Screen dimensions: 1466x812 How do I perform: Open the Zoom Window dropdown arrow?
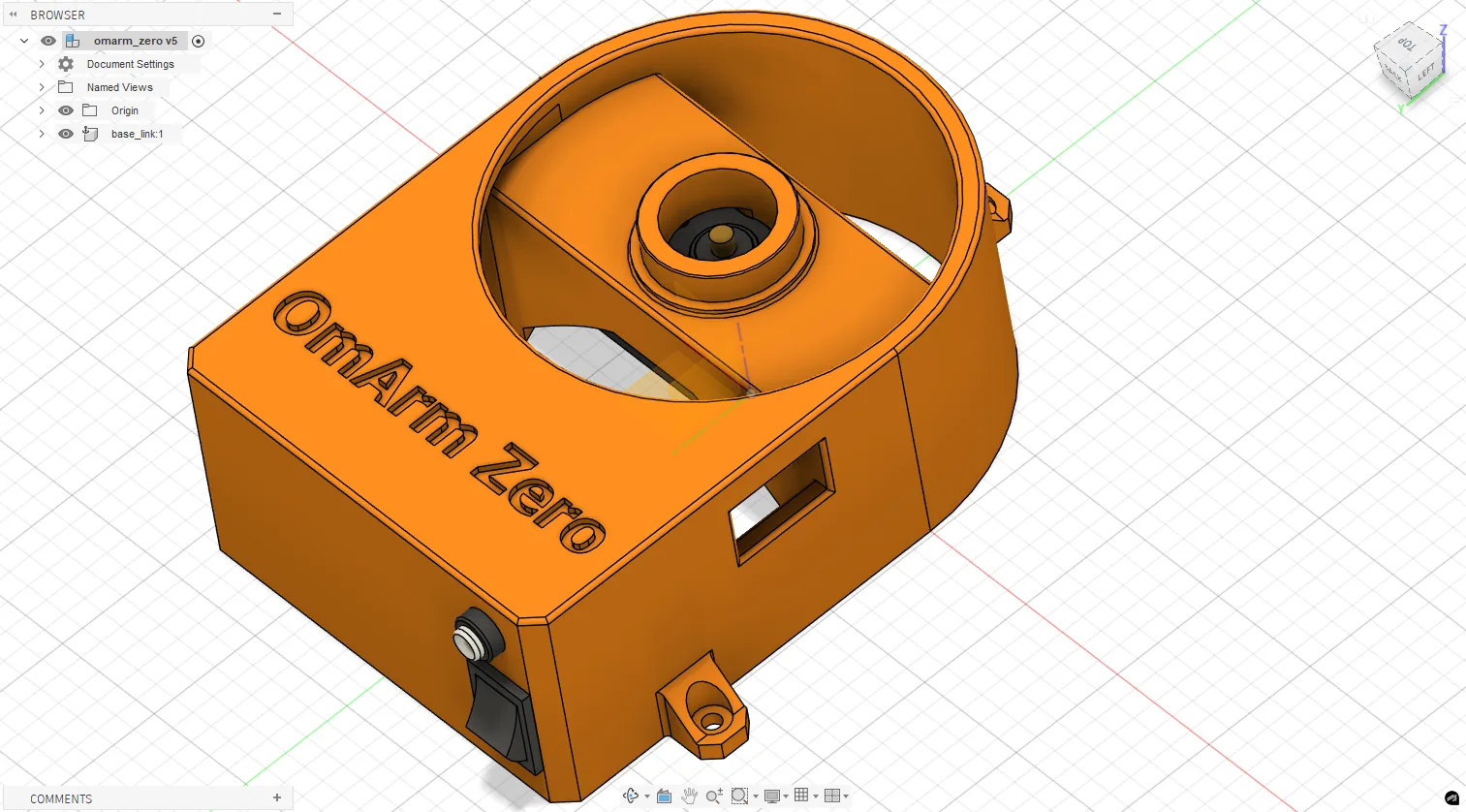(x=756, y=796)
